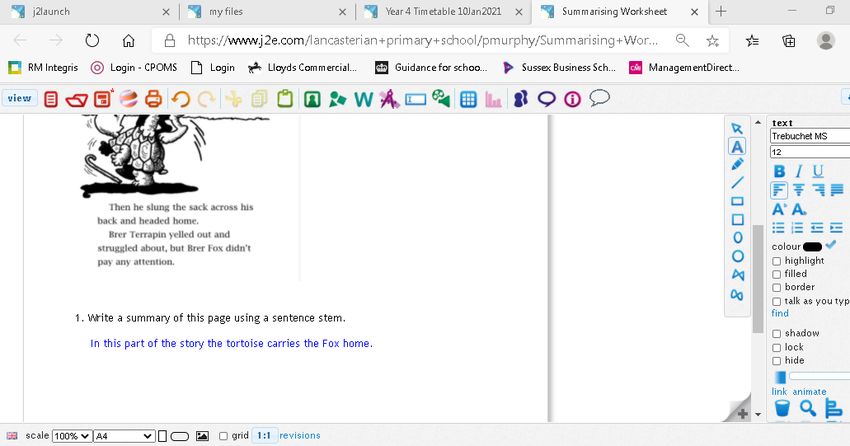850x446 pixels.
Task: Select the round circle shape tool
Action: [738, 256]
